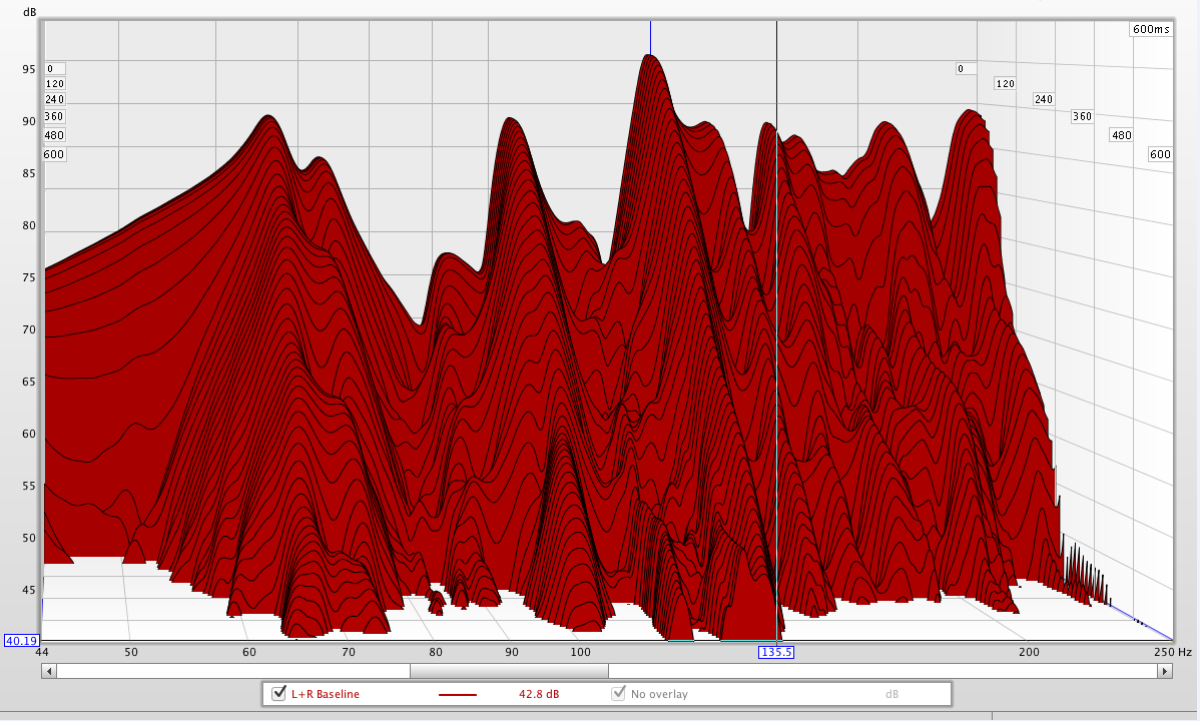Click the No overlay legend text
Image resolution: width=1200 pixels, height=721 pixels.
pos(659,694)
